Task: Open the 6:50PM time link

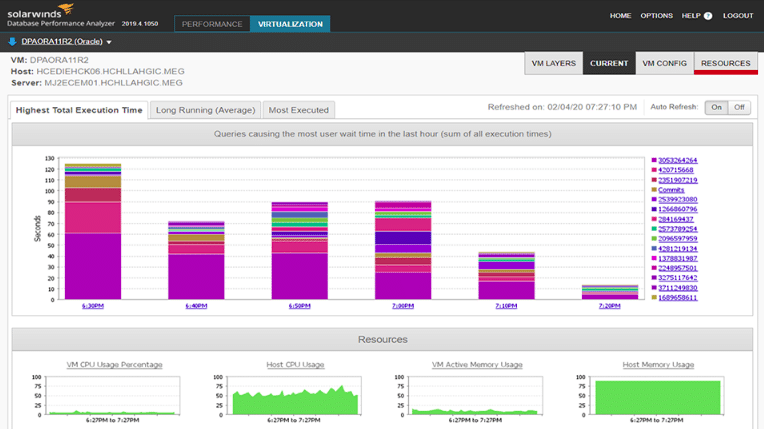Action: 299,306
